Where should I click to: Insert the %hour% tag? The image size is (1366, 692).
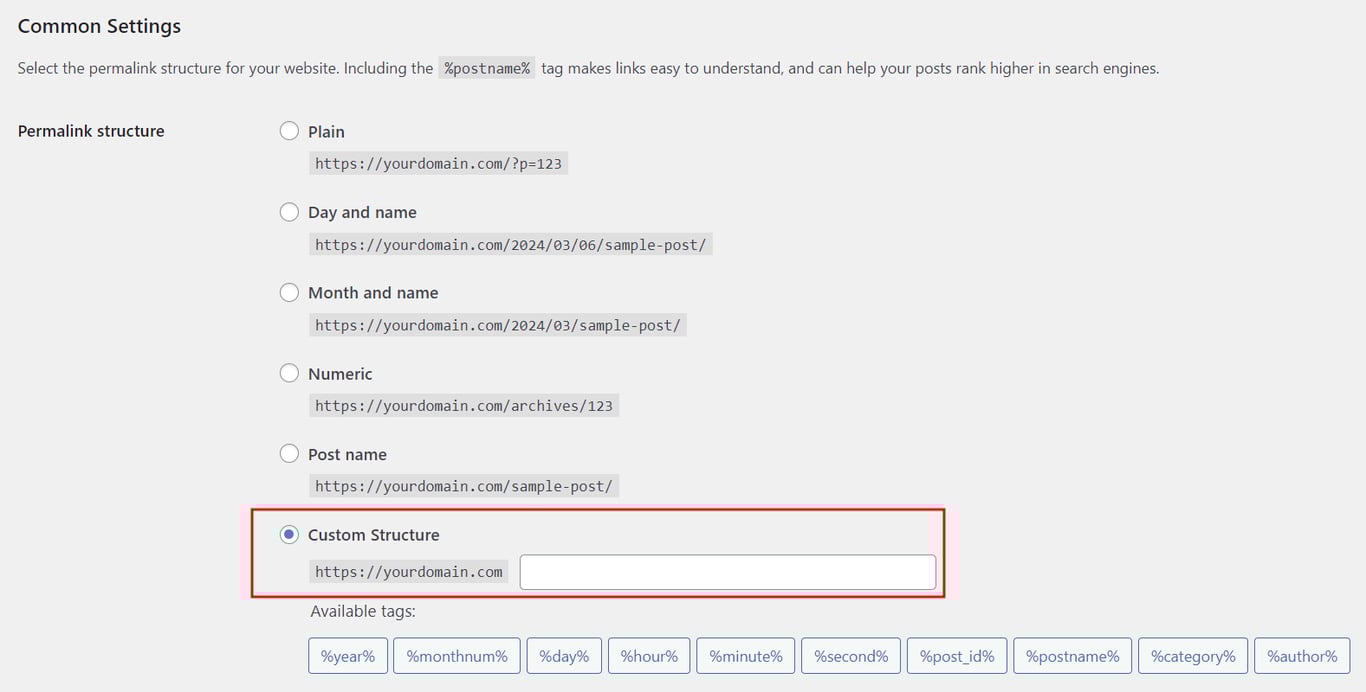649,656
